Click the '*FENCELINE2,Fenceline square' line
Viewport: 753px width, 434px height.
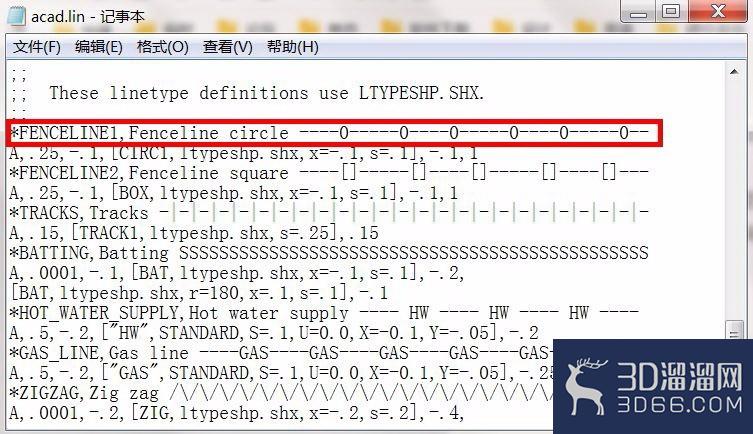[329, 173]
